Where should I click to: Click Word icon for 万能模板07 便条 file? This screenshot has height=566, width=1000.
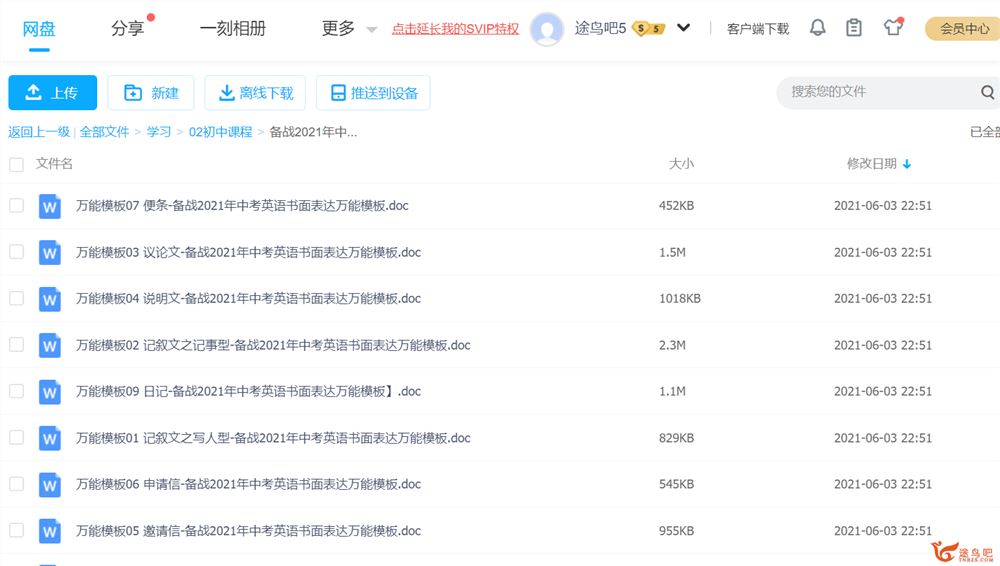(50, 206)
